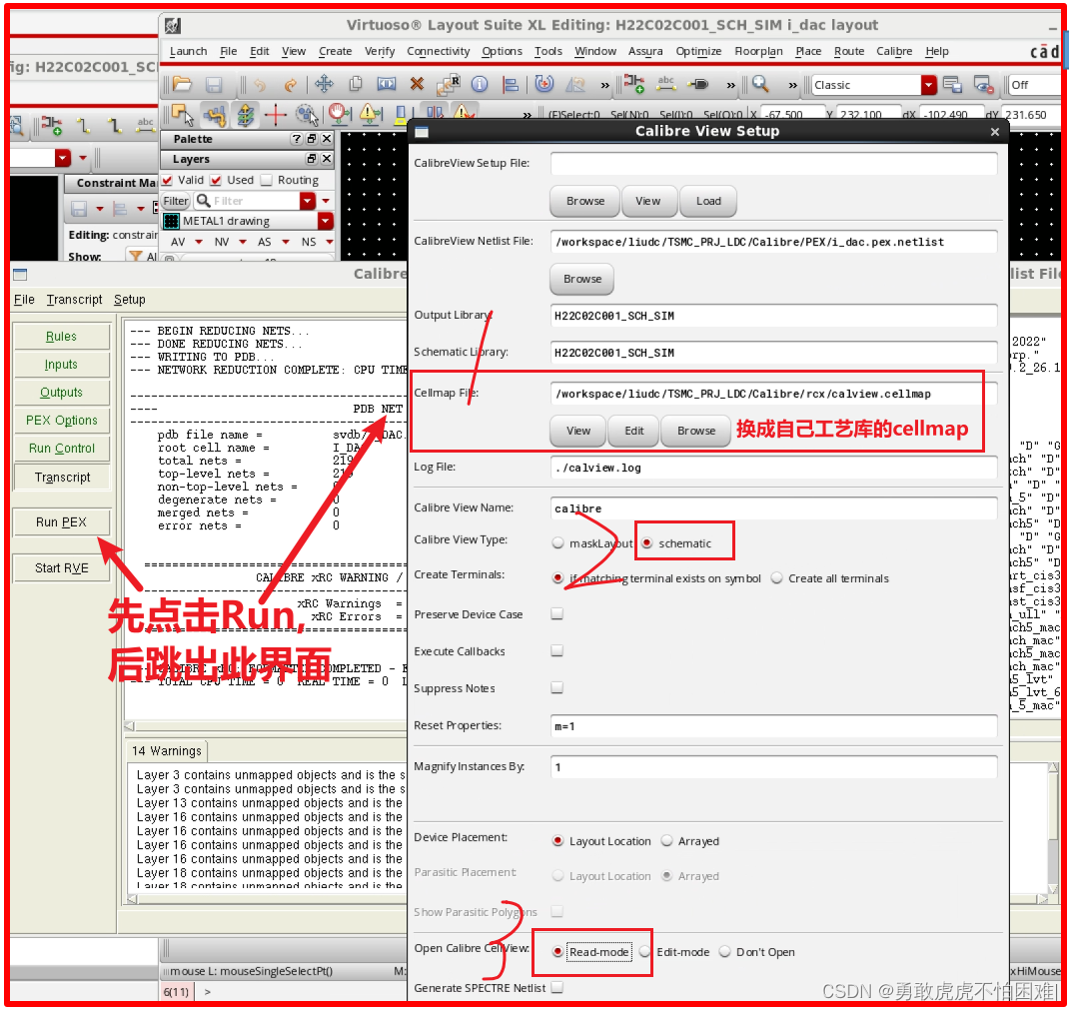This screenshot has height=1010, width=1069.
Task: Expand the AS dropdown arrow
Action: (x=286, y=241)
